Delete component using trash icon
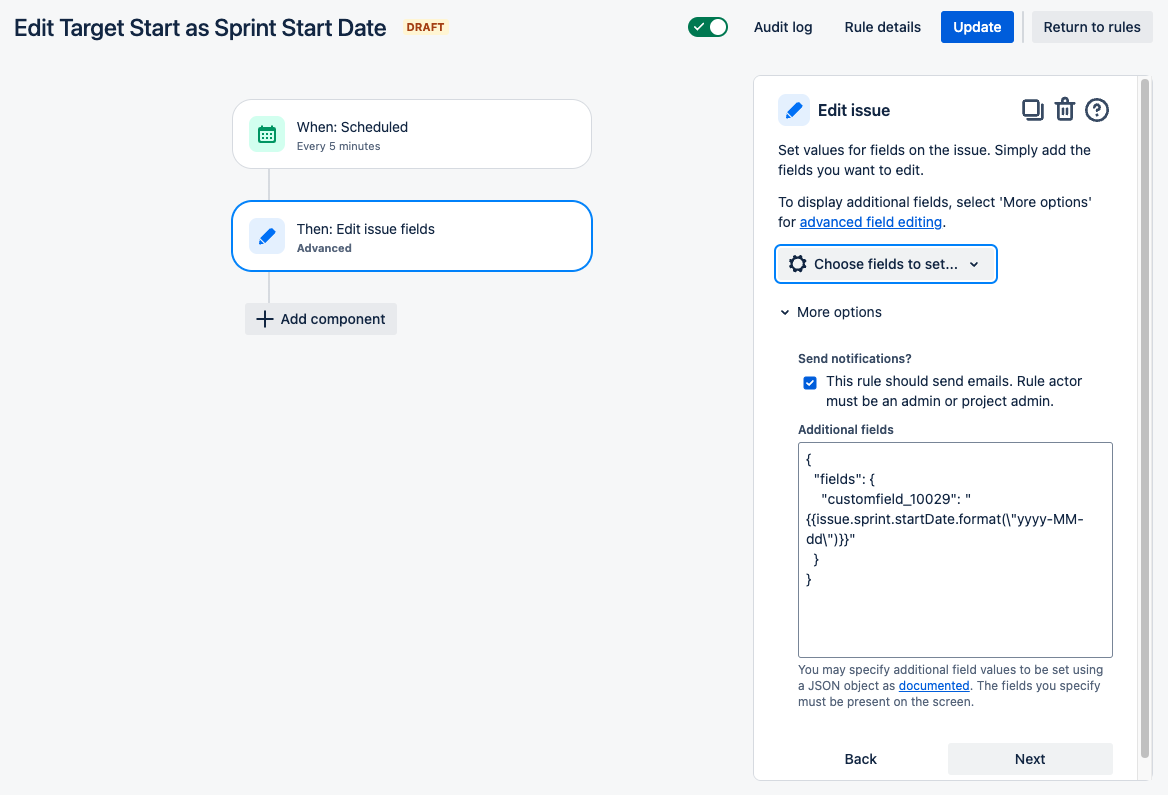This screenshot has height=795, width=1168. (1064, 110)
